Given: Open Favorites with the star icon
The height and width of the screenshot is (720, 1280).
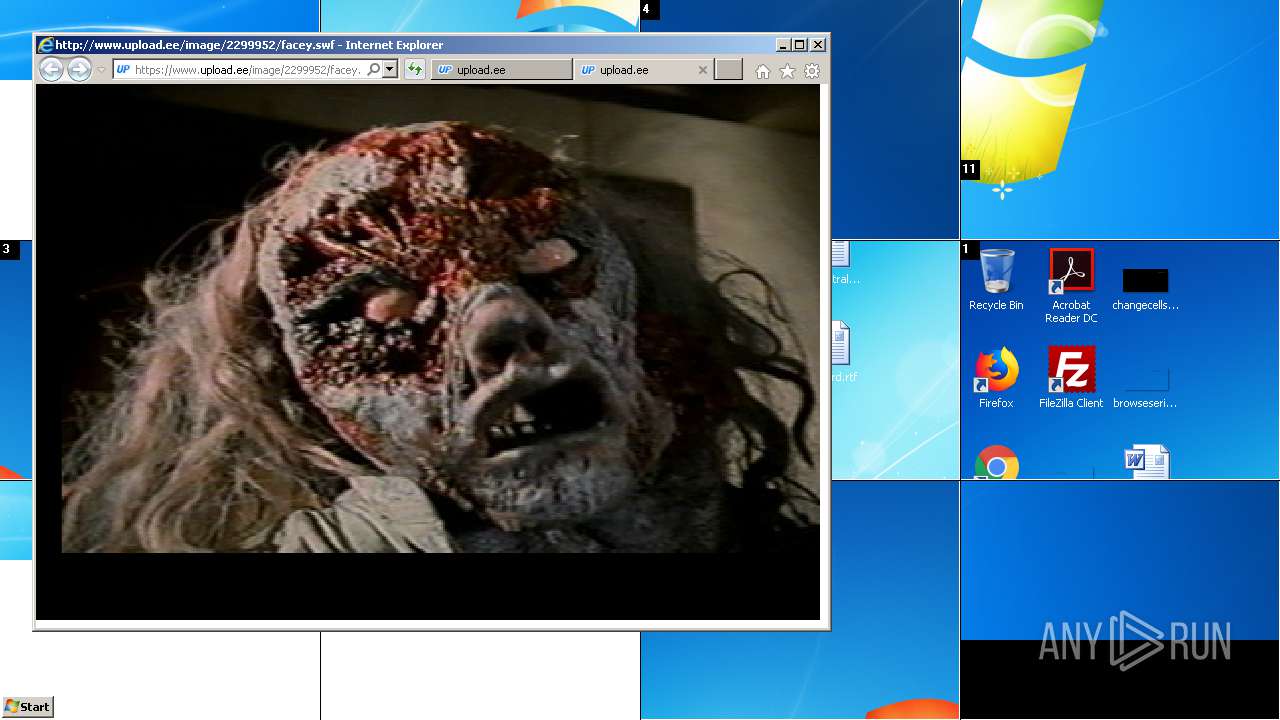Looking at the screenshot, I should coord(788,71).
